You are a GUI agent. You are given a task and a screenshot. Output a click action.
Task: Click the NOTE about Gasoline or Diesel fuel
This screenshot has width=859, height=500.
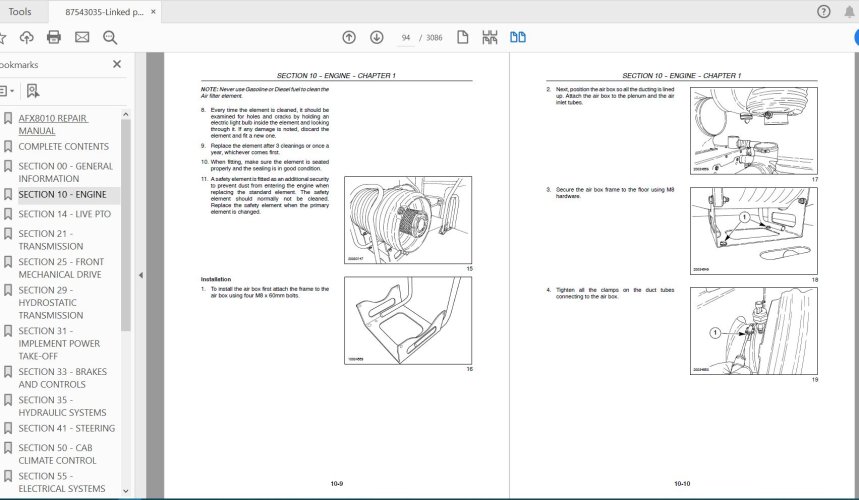[265, 93]
